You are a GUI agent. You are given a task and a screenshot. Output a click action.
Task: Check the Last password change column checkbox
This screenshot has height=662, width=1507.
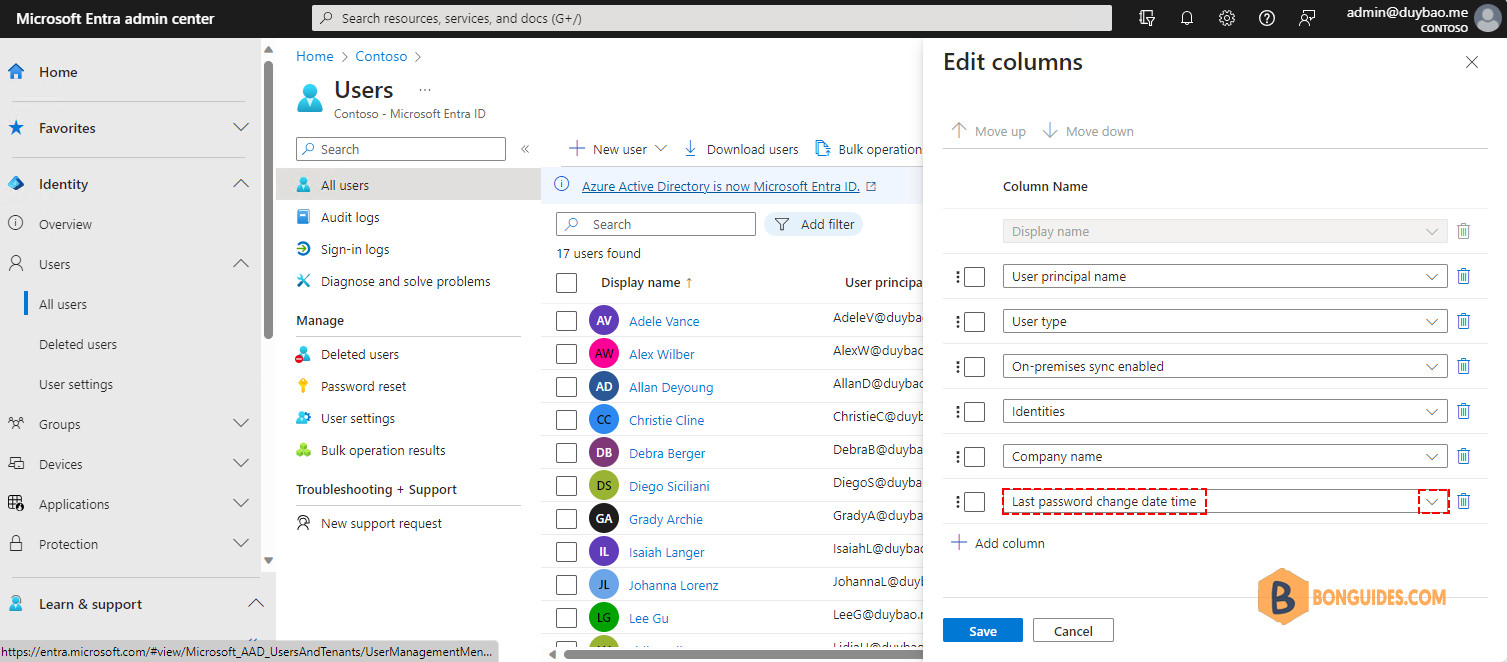click(975, 502)
